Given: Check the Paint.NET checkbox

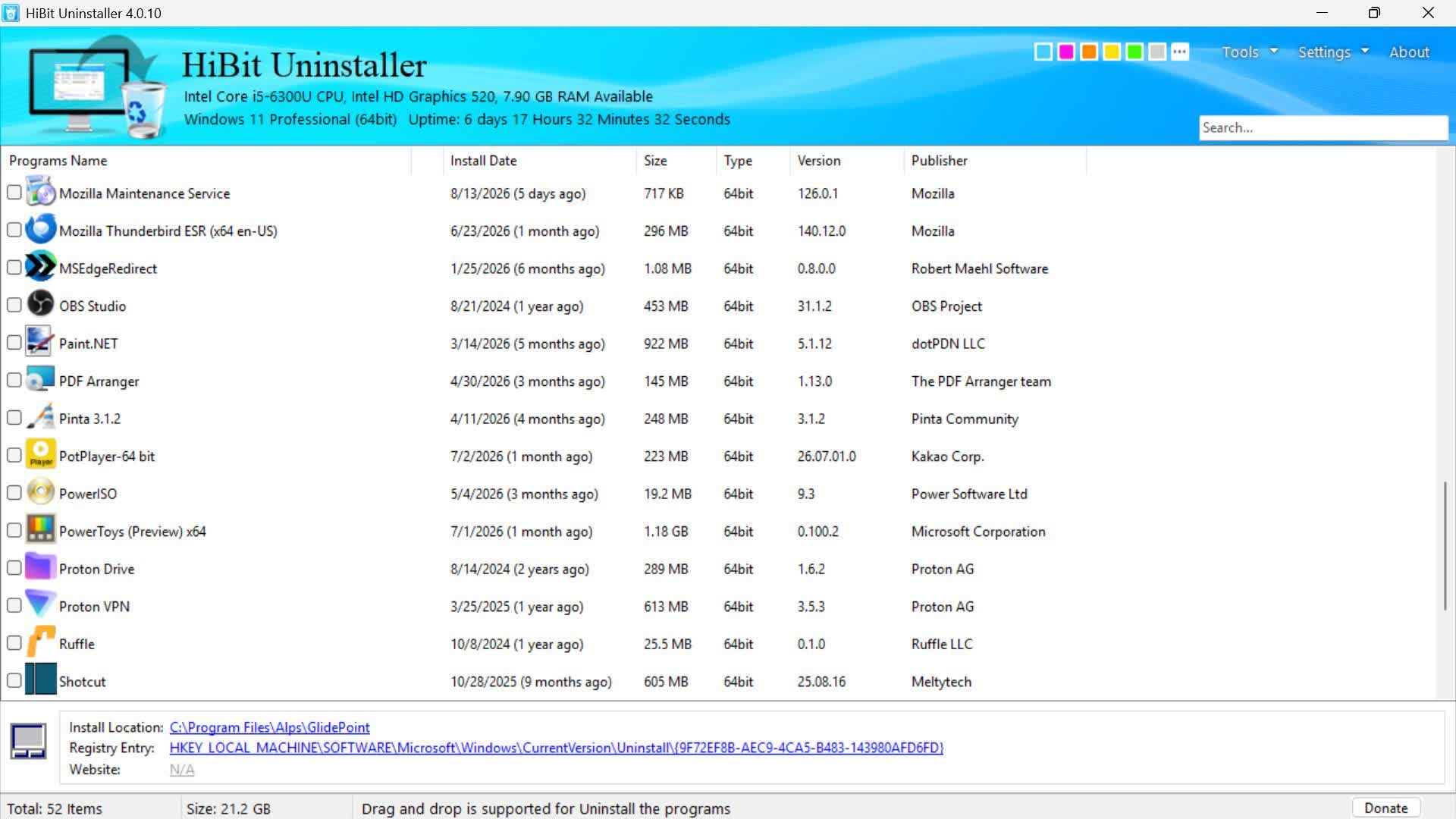Looking at the screenshot, I should click(14, 343).
